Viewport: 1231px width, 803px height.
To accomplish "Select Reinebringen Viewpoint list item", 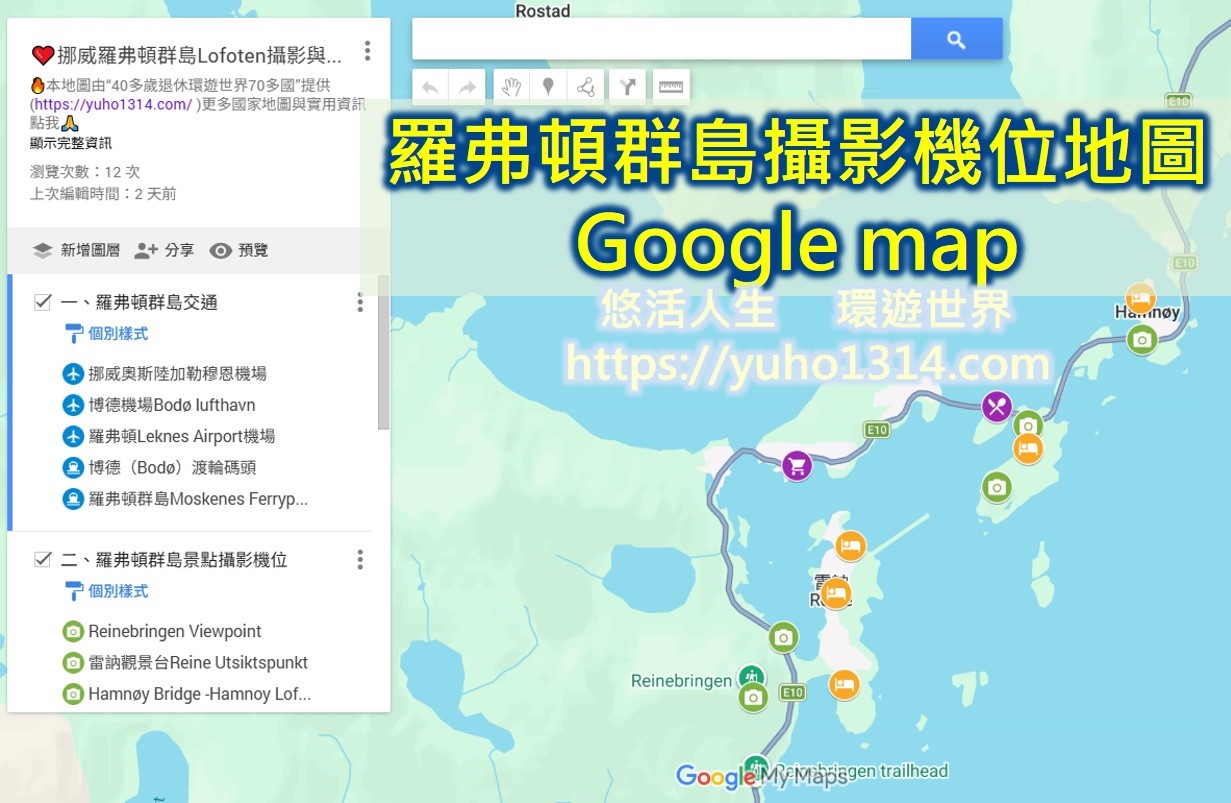I will (x=174, y=631).
